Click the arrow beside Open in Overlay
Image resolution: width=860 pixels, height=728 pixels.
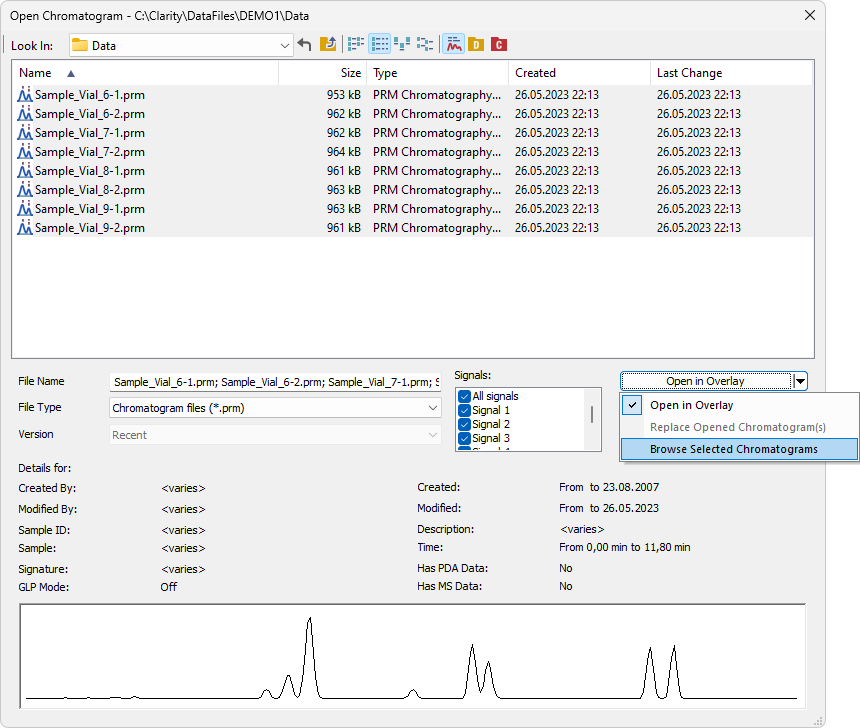tap(801, 381)
